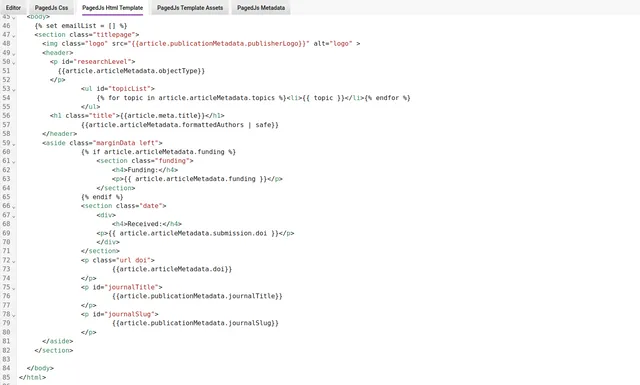Collapse the code fold at line 47
Viewport: 640px width, 385px height.
pyautogui.click(x=14, y=36)
